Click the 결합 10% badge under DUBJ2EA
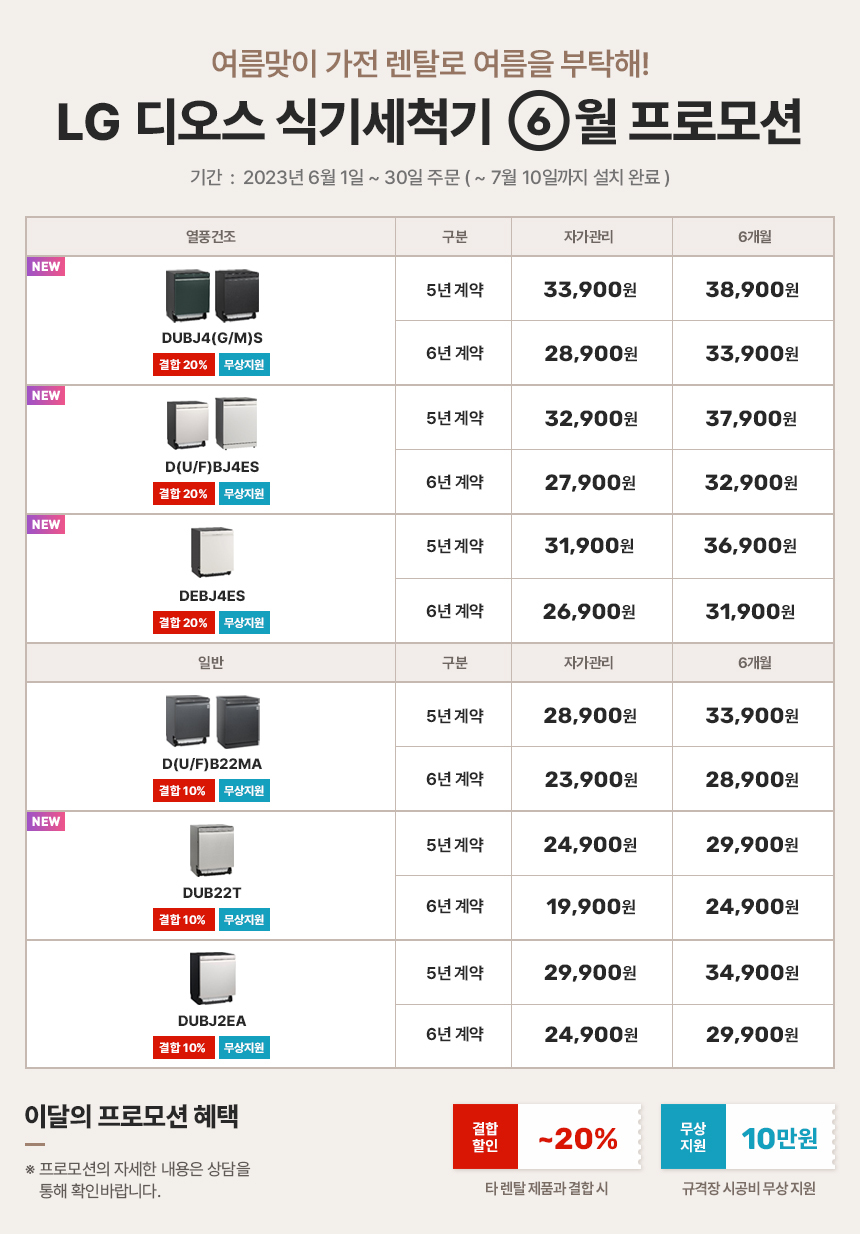The image size is (860, 1234). (x=183, y=1048)
